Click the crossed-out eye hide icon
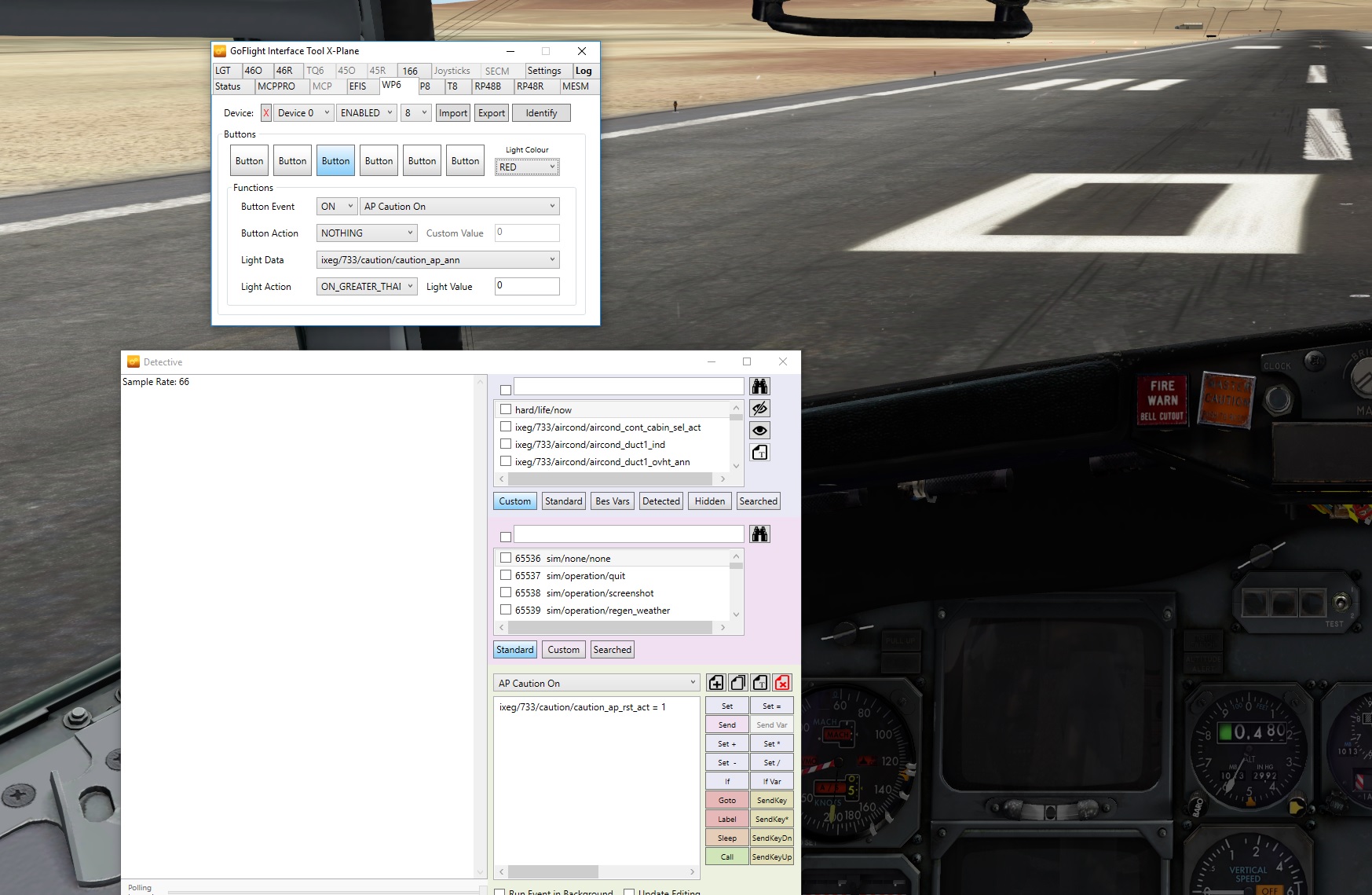 pos(759,409)
